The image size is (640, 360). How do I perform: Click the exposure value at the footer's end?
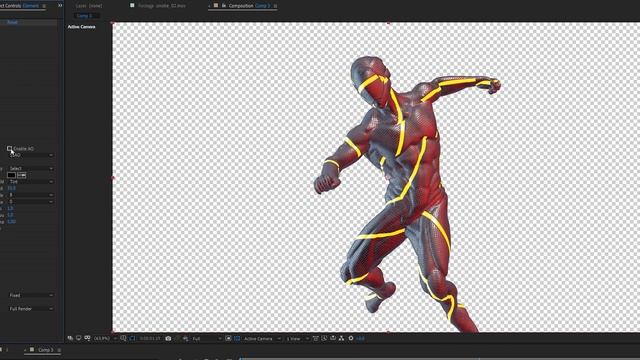point(360,338)
